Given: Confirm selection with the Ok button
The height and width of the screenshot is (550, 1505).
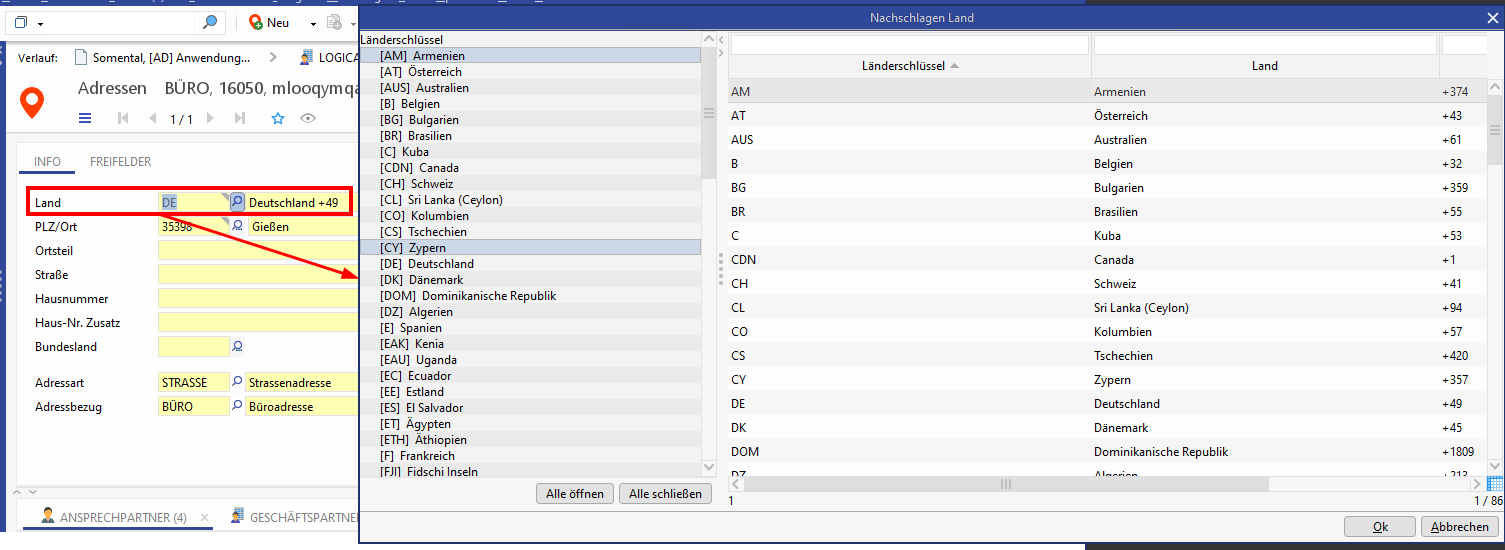Looking at the screenshot, I should click(x=1379, y=527).
